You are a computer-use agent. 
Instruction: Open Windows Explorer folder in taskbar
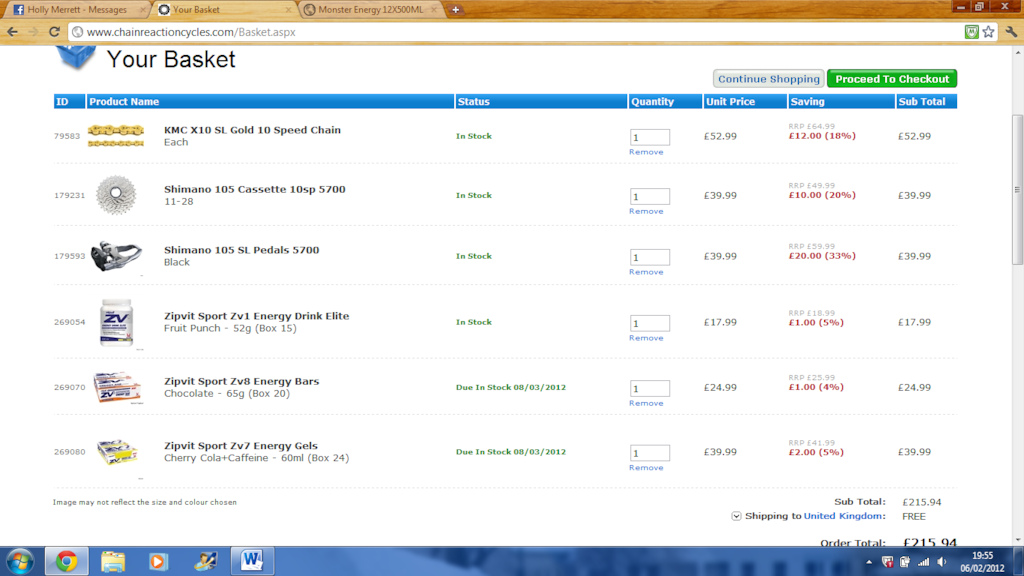tap(113, 562)
